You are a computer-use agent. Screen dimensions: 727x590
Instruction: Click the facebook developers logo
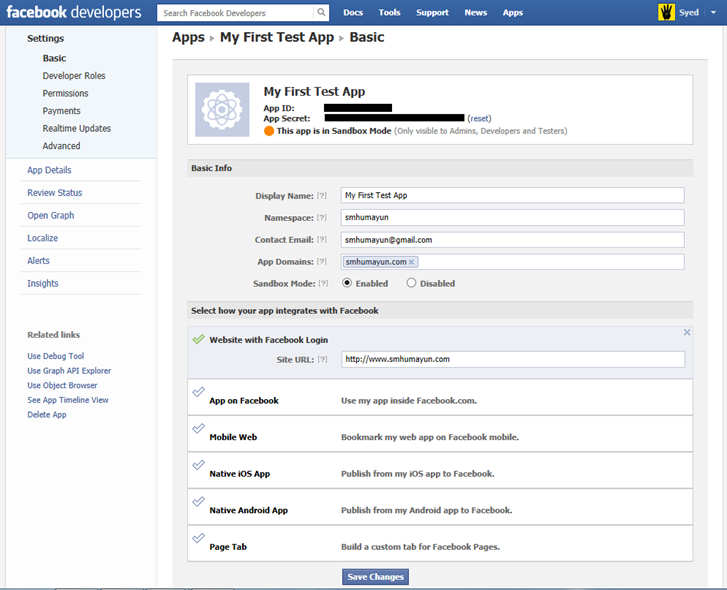tap(74, 13)
